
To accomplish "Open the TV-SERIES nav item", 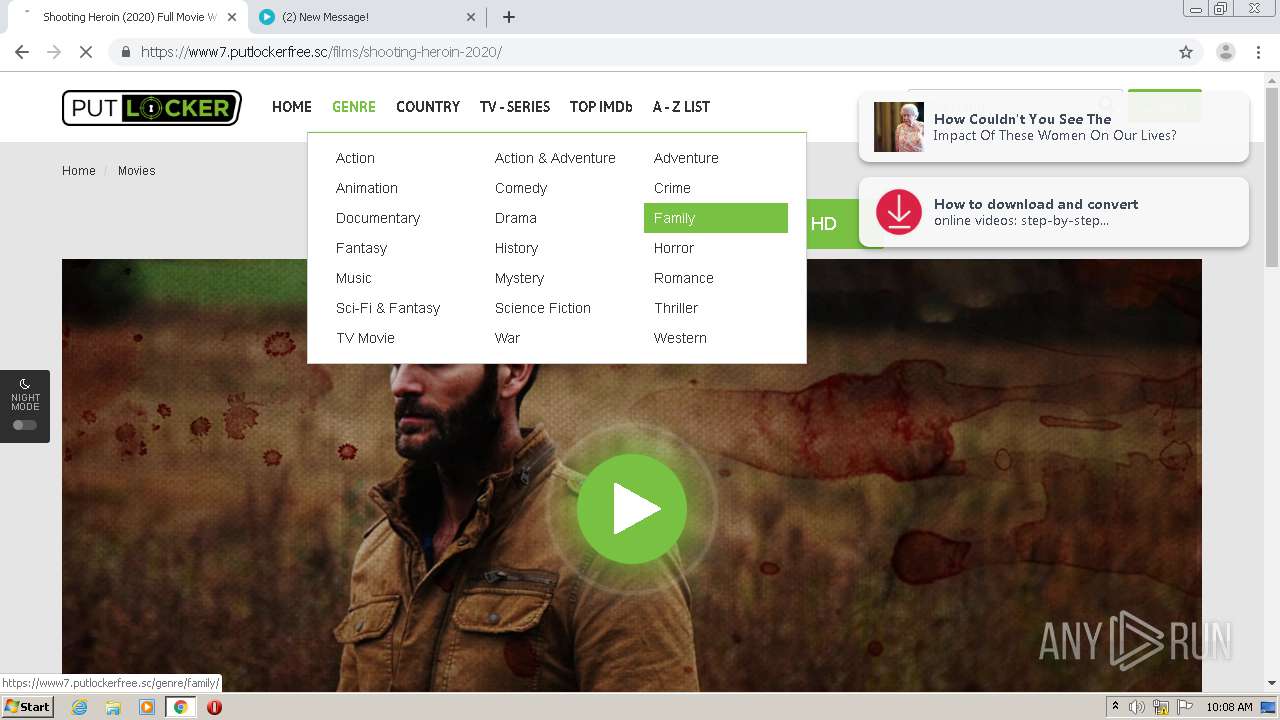I will (x=515, y=107).
